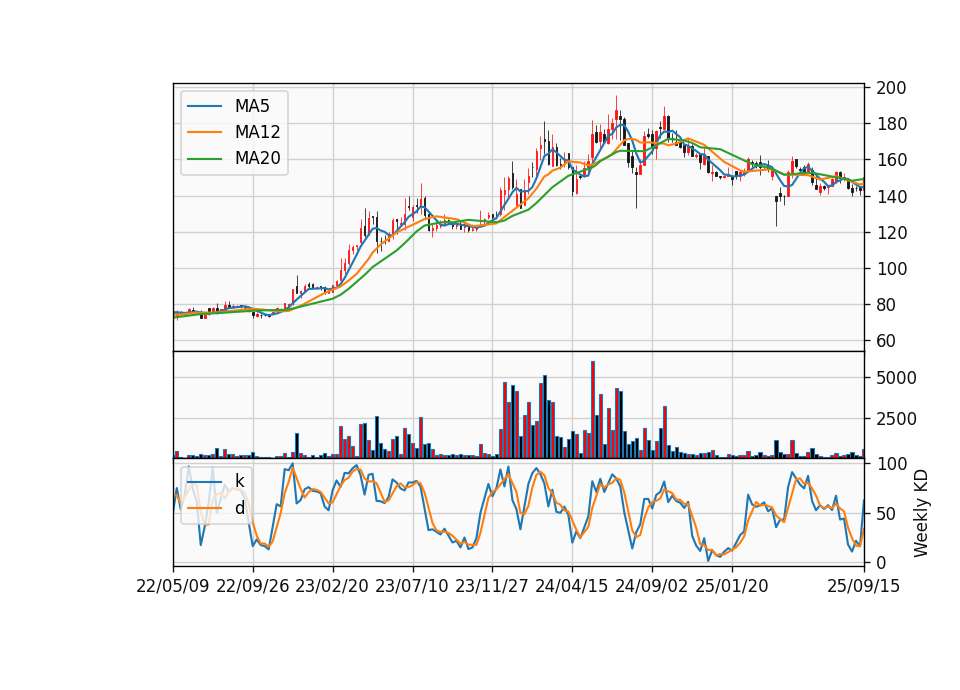Click the 23/11/27 date tick label
960x690 pixels.
pos(492,586)
